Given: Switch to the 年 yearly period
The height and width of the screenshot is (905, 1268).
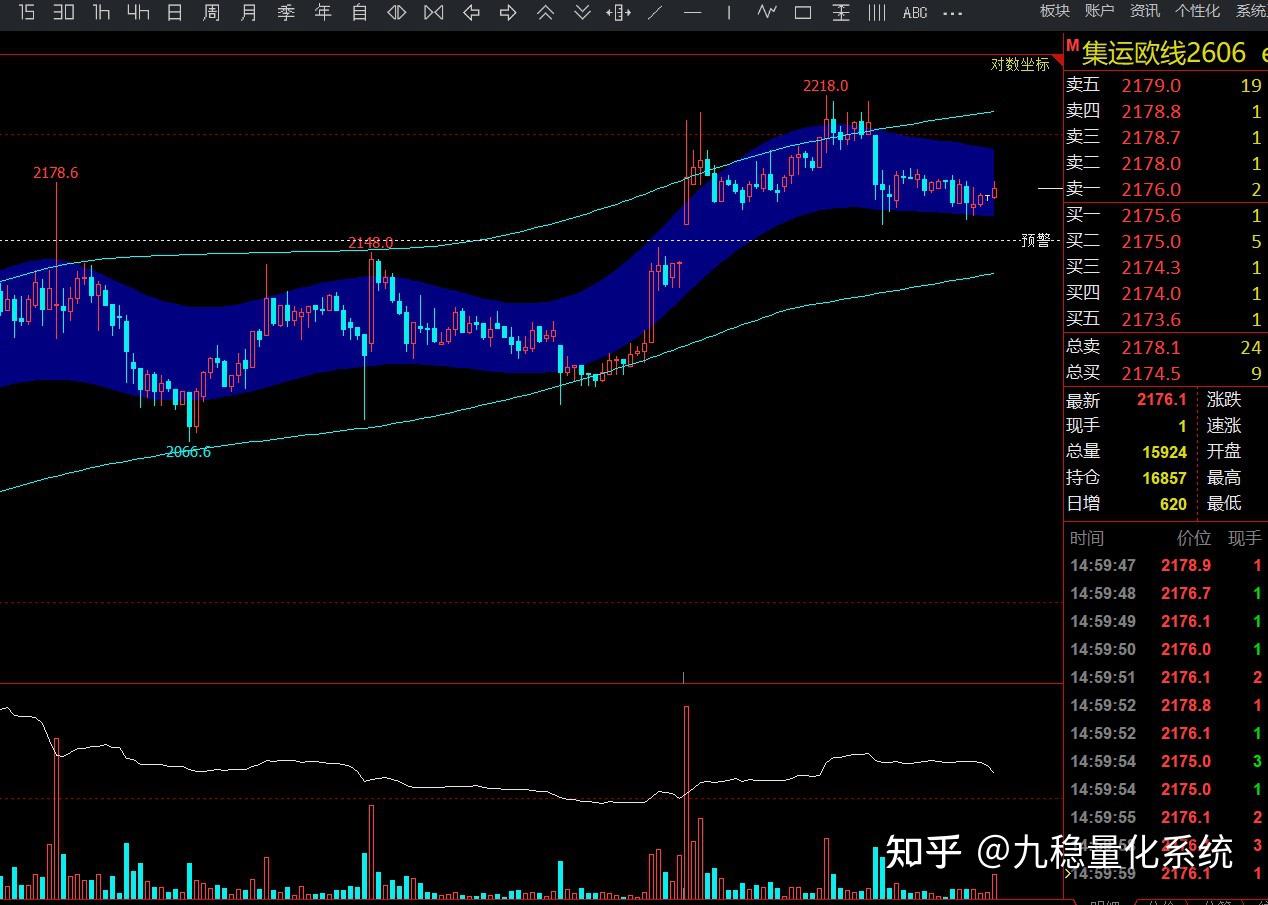Looking at the screenshot, I should click(323, 12).
